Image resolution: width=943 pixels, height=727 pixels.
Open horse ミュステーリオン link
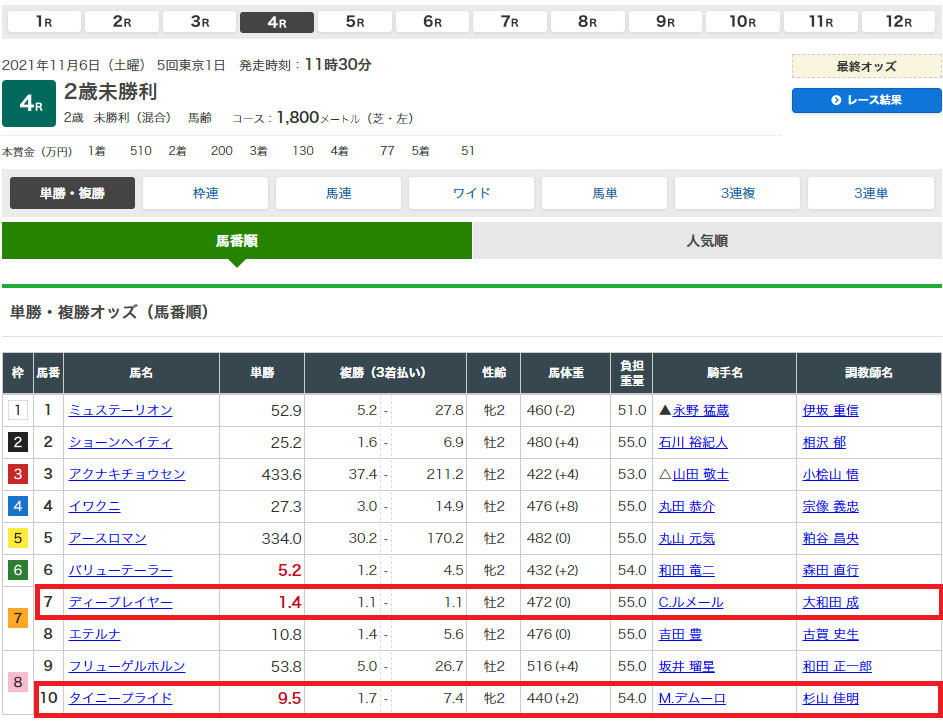click(120, 410)
